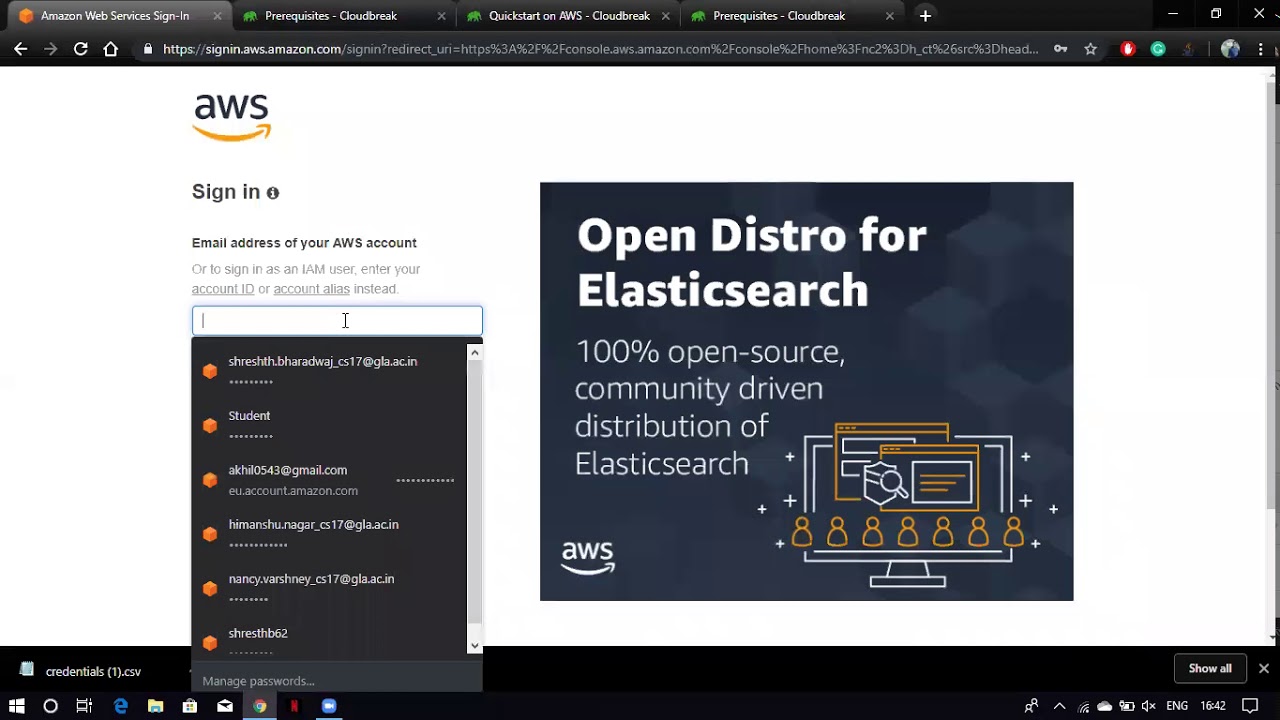
Task: Click the page scrollbar up arrow
Action: point(1272,75)
